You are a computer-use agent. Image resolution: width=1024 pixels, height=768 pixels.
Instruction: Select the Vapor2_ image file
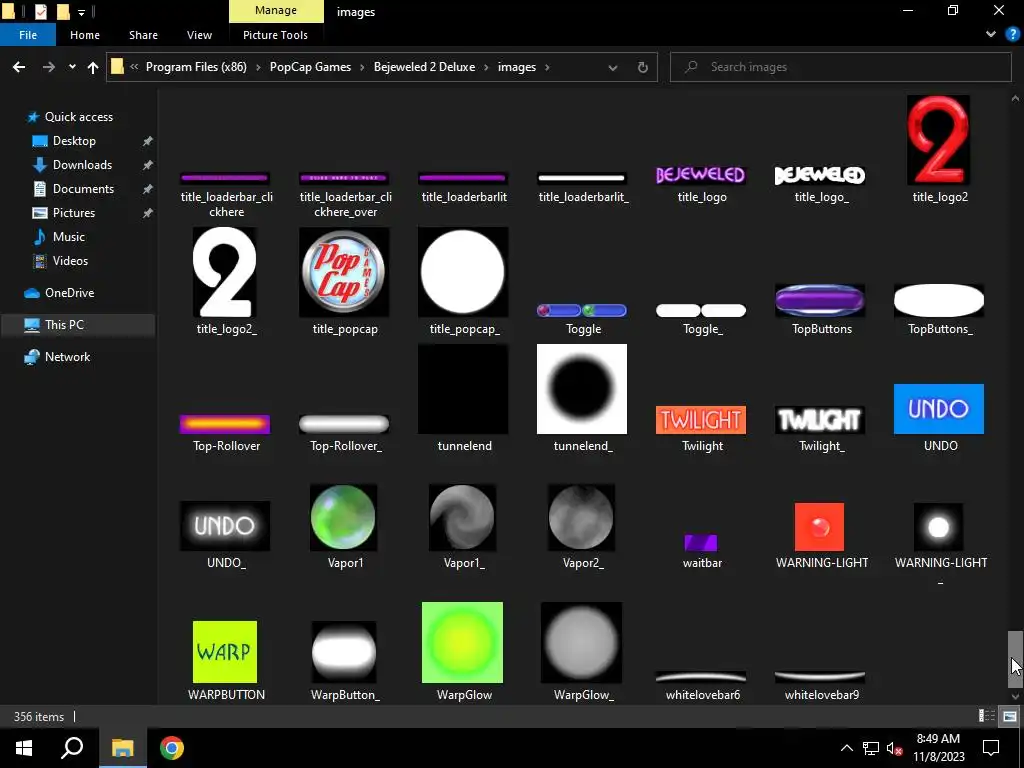coord(582,517)
